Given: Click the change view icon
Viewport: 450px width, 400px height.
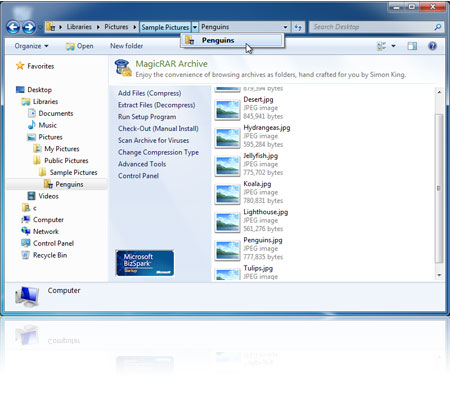Looking at the screenshot, I should pos(381,46).
